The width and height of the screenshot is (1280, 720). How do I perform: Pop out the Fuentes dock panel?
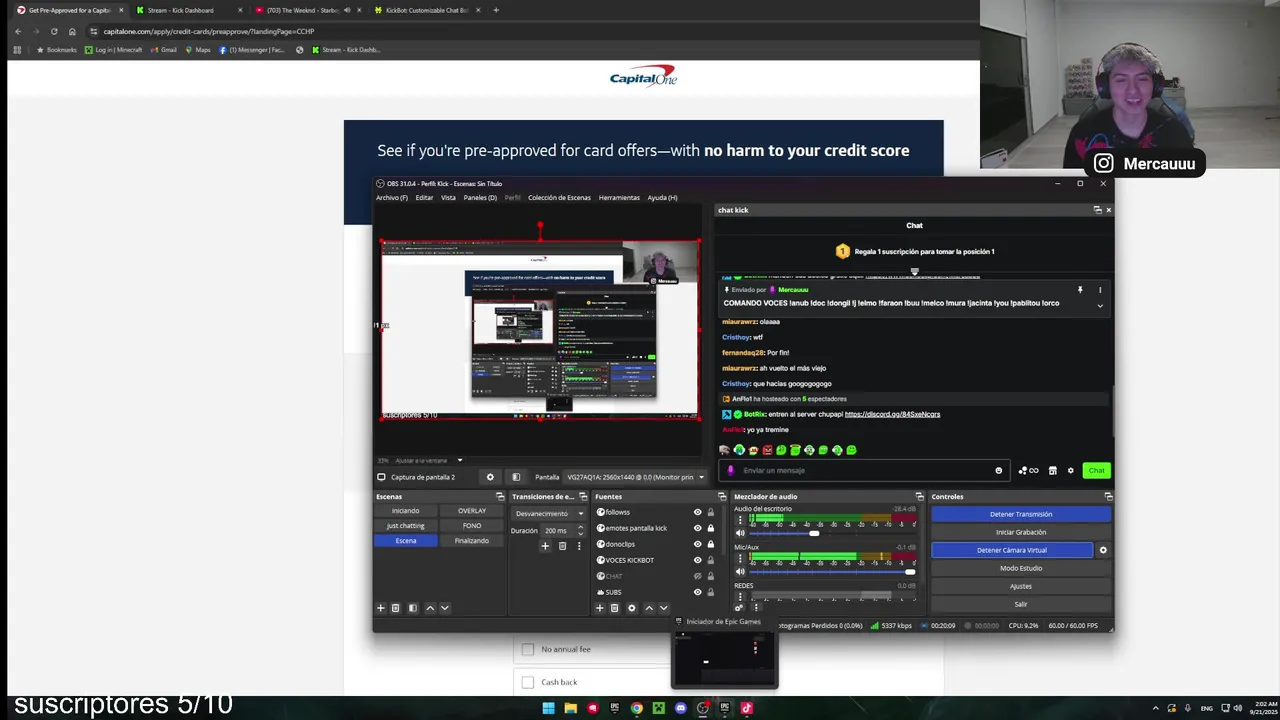coord(722,497)
